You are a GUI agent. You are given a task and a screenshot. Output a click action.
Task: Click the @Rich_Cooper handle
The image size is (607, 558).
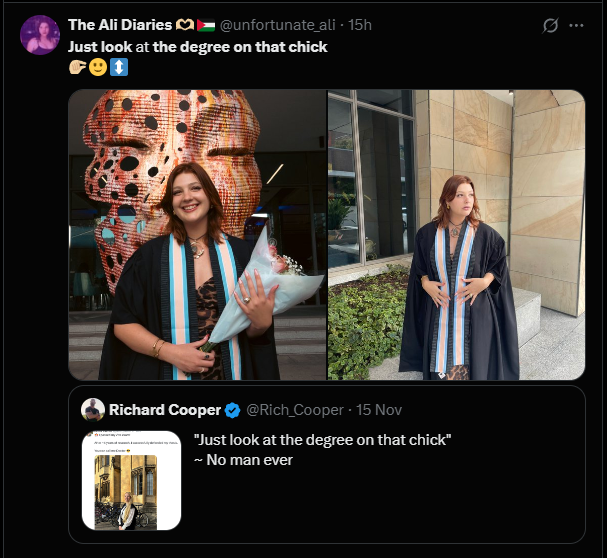pyautogui.click(x=294, y=410)
